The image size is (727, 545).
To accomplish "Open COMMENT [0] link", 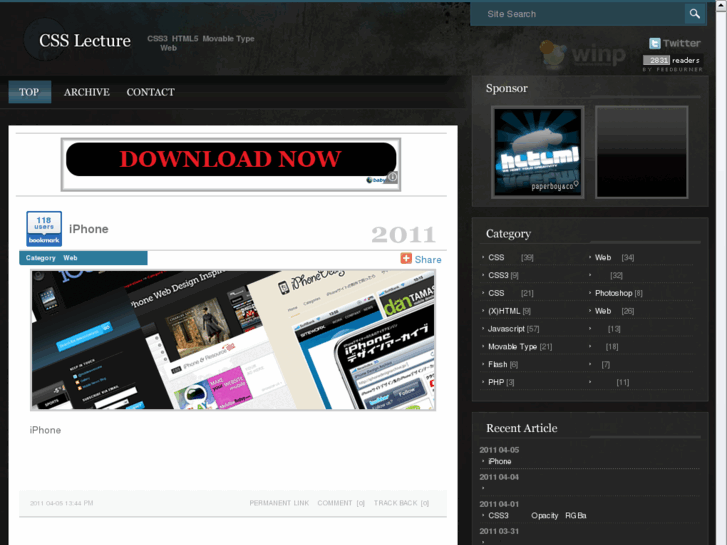I will (x=341, y=503).
